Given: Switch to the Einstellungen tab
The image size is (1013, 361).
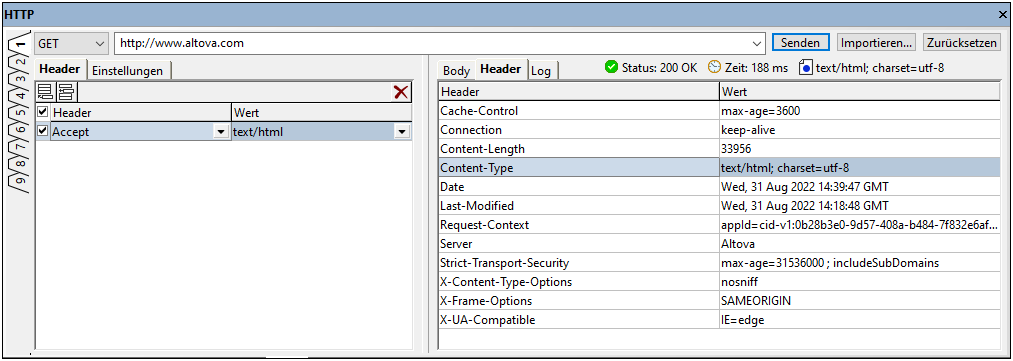Looking at the screenshot, I should pyautogui.click(x=128, y=70).
